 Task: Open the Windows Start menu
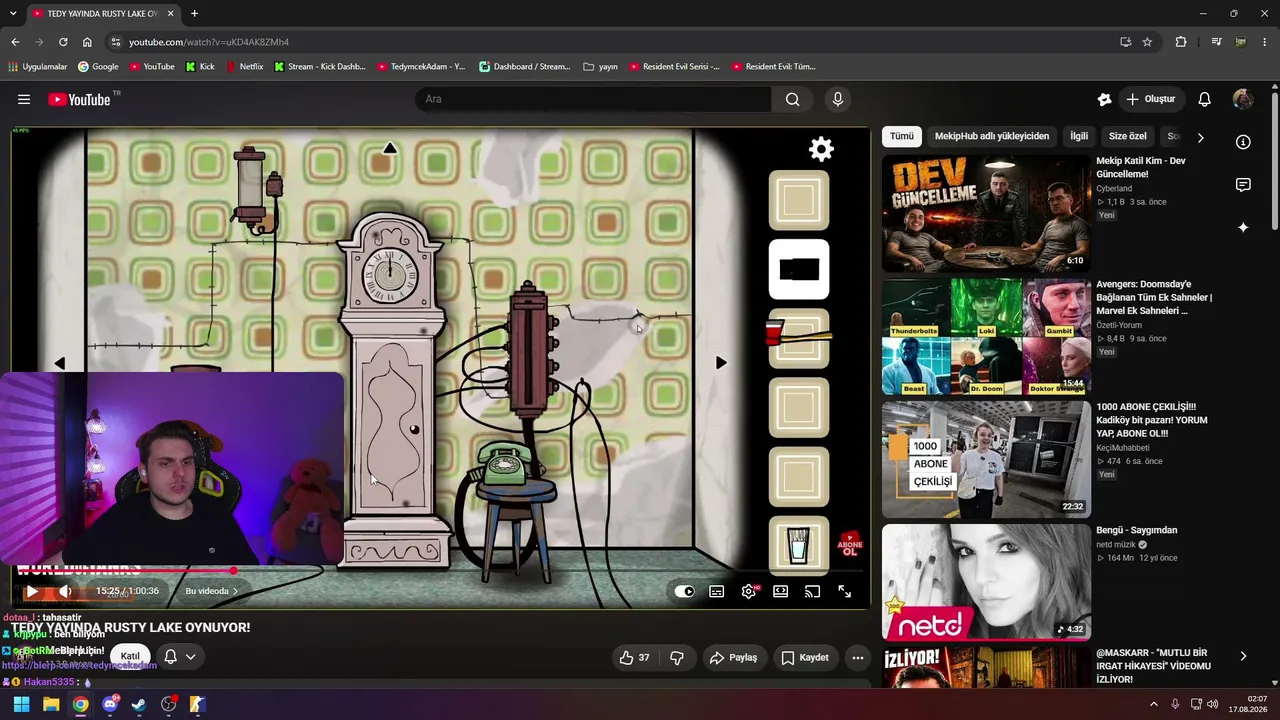point(21,704)
